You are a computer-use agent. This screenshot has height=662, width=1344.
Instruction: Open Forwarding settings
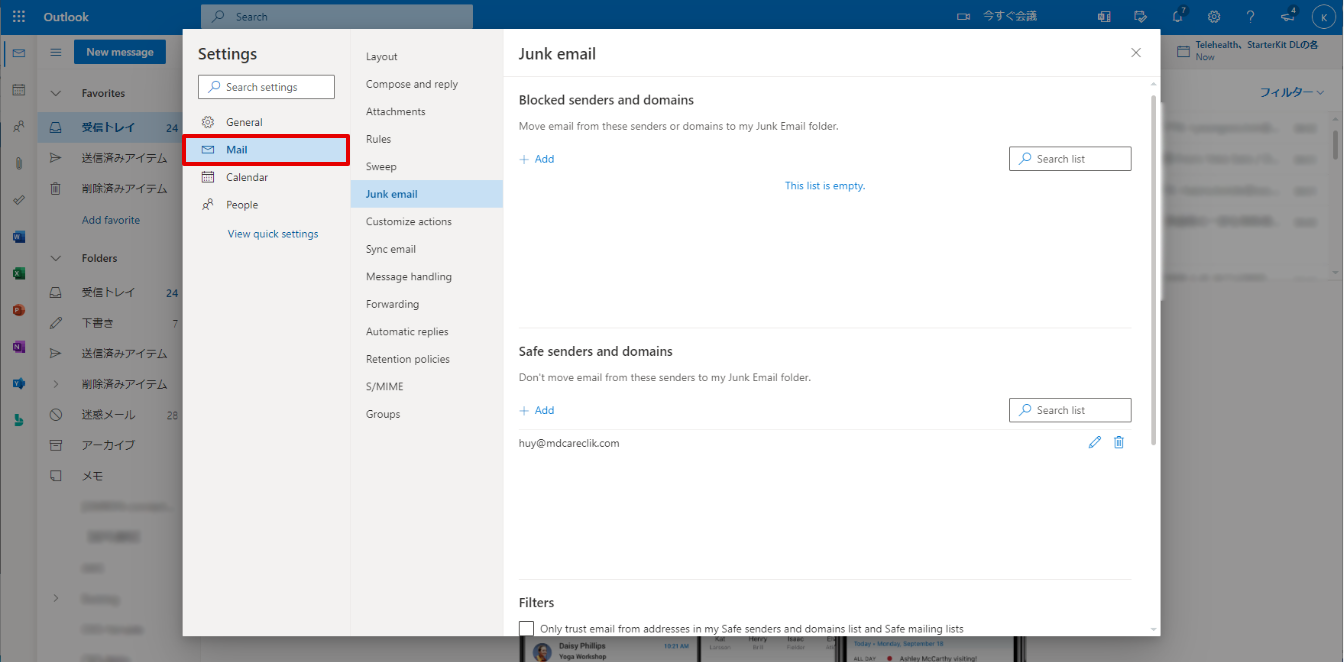tap(427, 304)
